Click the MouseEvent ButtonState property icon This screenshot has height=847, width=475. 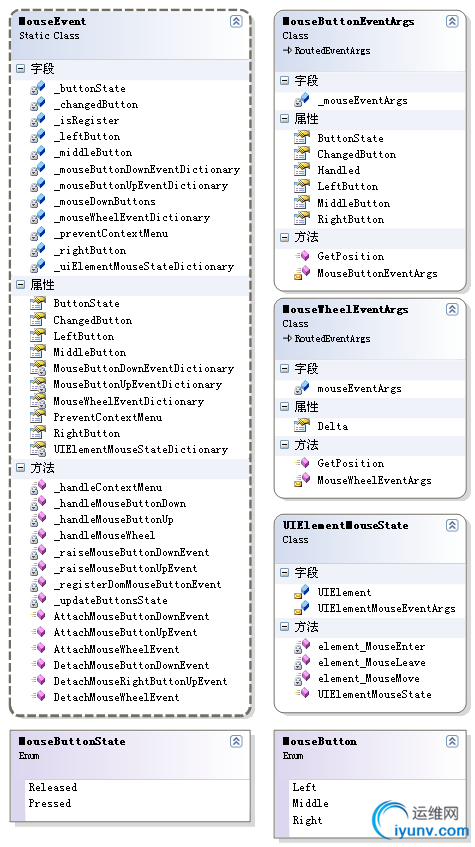pos(38,303)
